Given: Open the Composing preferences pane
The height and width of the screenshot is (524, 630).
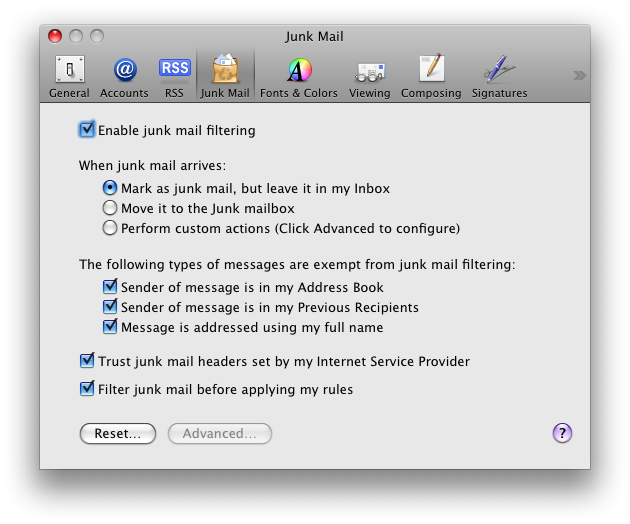Looking at the screenshot, I should pos(431,76).
